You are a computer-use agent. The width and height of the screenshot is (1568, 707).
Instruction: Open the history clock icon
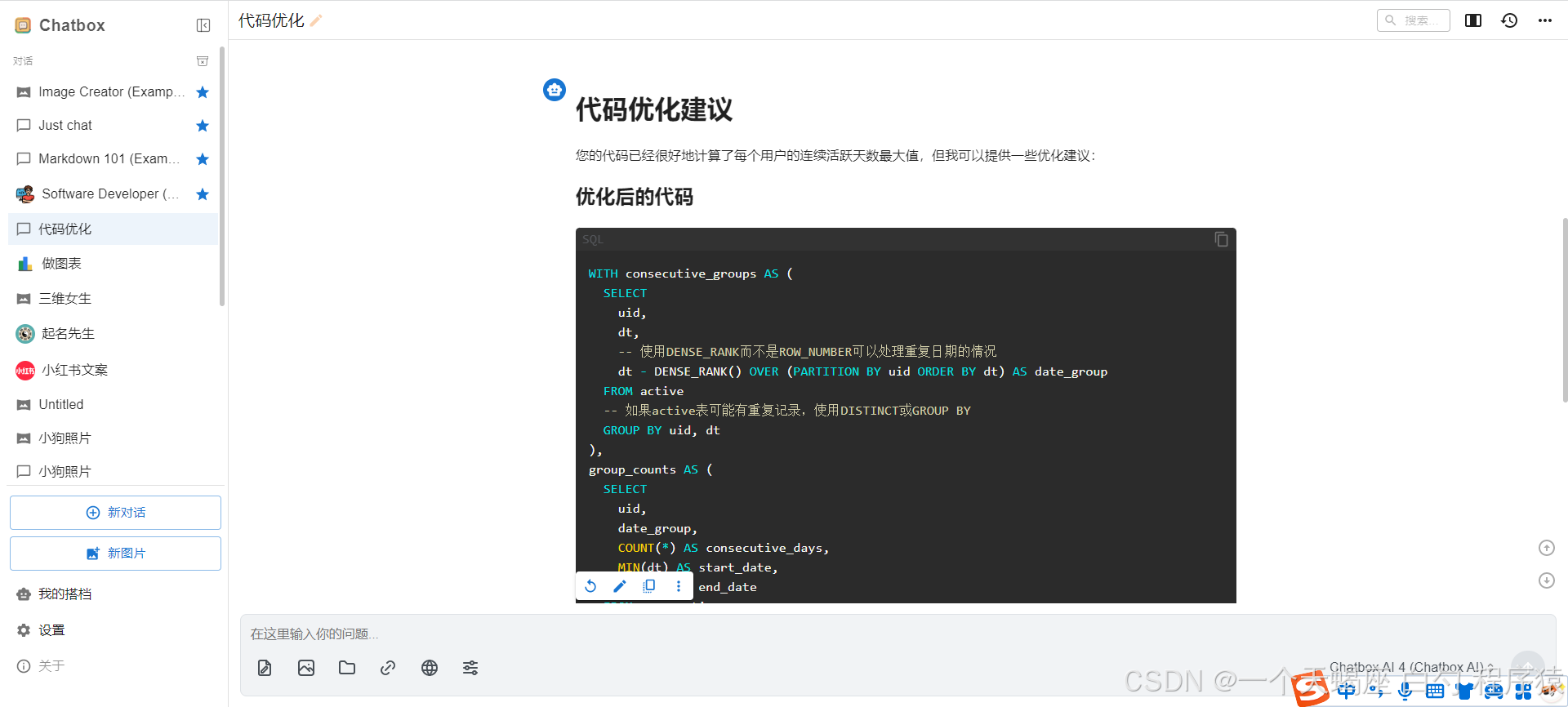[x=1509, y=20]
